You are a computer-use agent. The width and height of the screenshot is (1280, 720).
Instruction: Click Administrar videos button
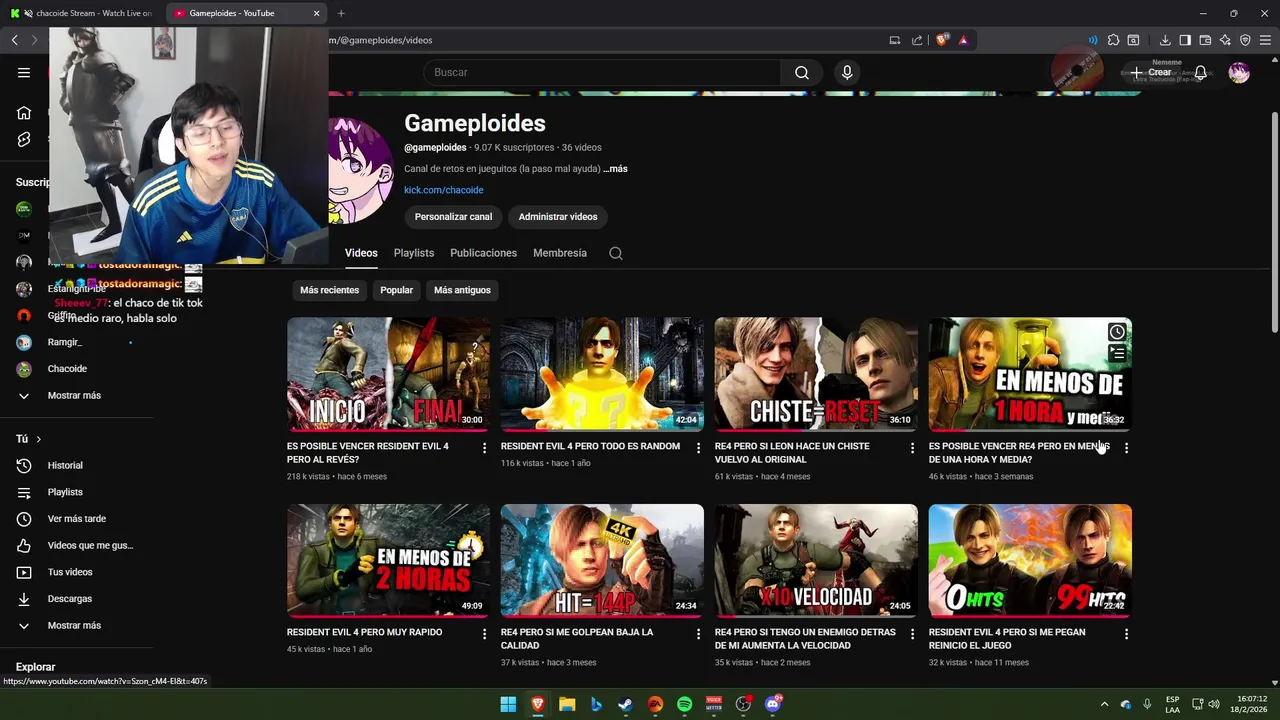coord(558,217)
